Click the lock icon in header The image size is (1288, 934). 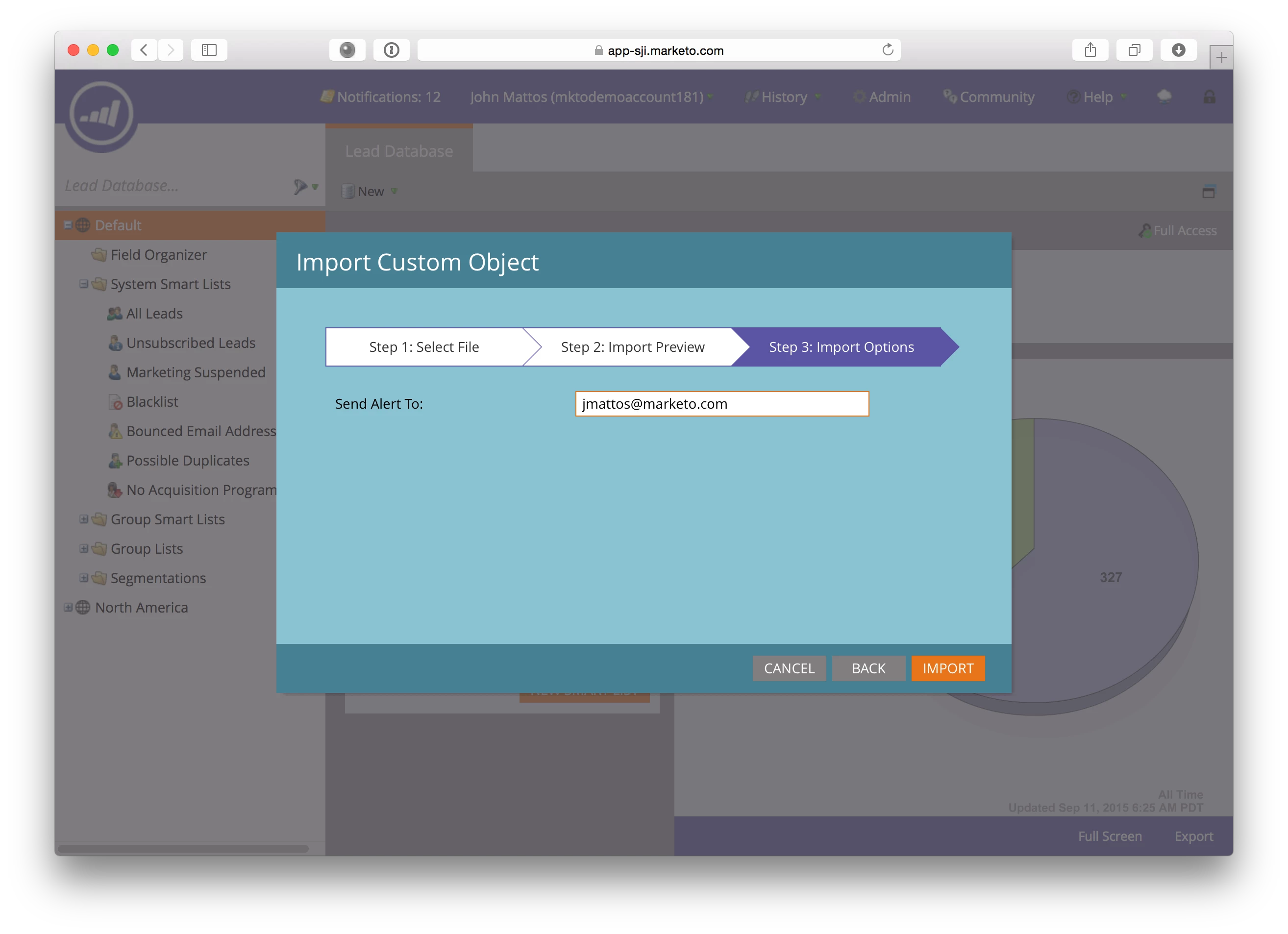[1209, 97]
